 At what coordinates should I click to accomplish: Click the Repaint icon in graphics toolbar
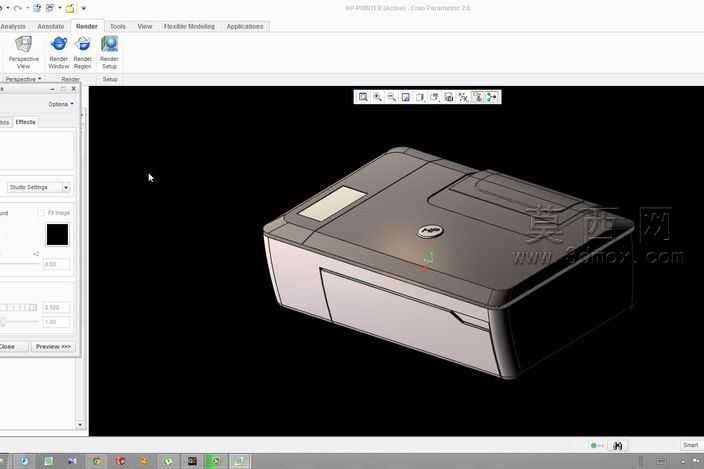(x=405, y=97)
